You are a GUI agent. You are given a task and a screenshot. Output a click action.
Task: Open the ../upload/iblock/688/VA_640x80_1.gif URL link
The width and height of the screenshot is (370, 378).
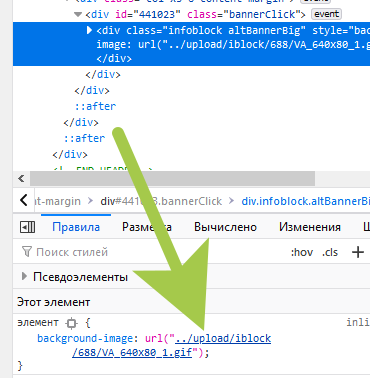point(171,345)
